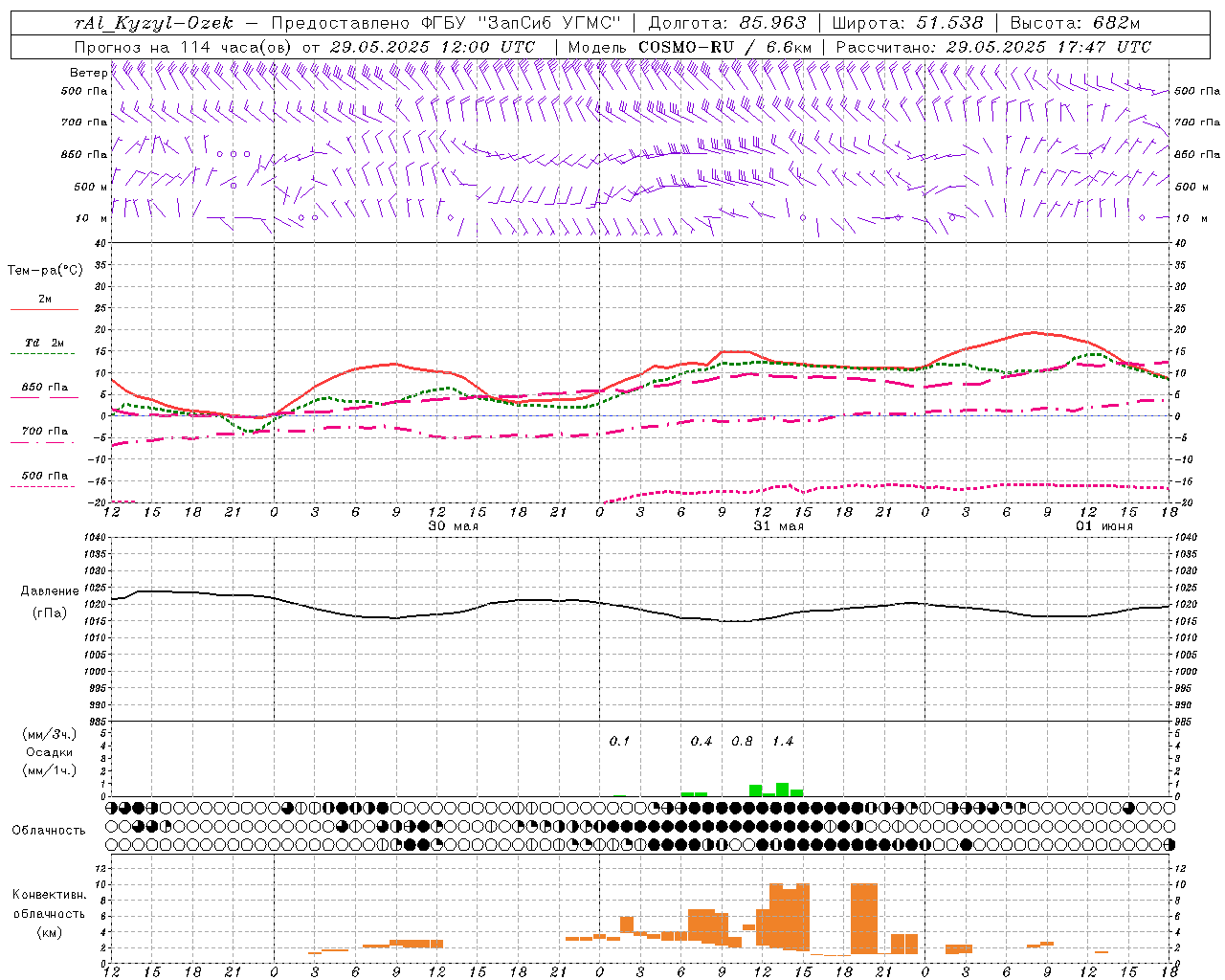Image resolution: width=1225 pixels, height=980 pixels.
Task: Click the date label "30 мая"
Action: (454, 526)
